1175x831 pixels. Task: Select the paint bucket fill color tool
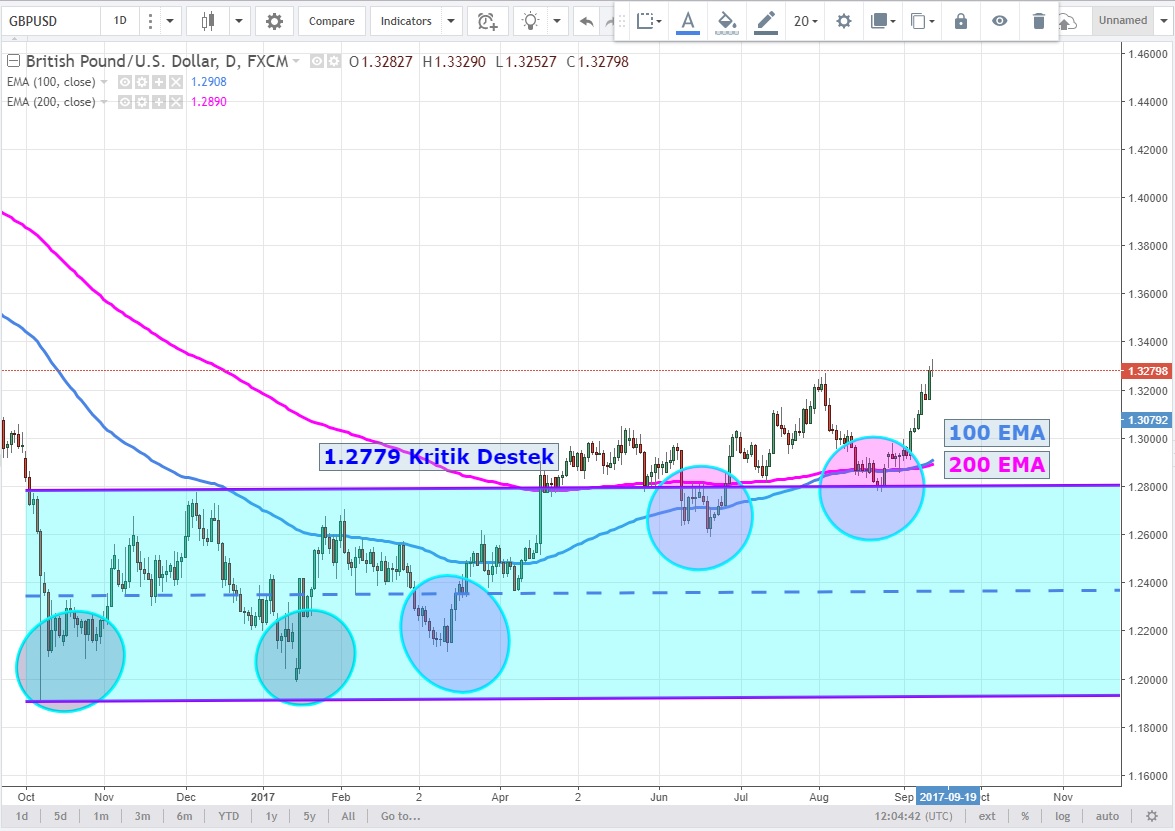[728, 21]
